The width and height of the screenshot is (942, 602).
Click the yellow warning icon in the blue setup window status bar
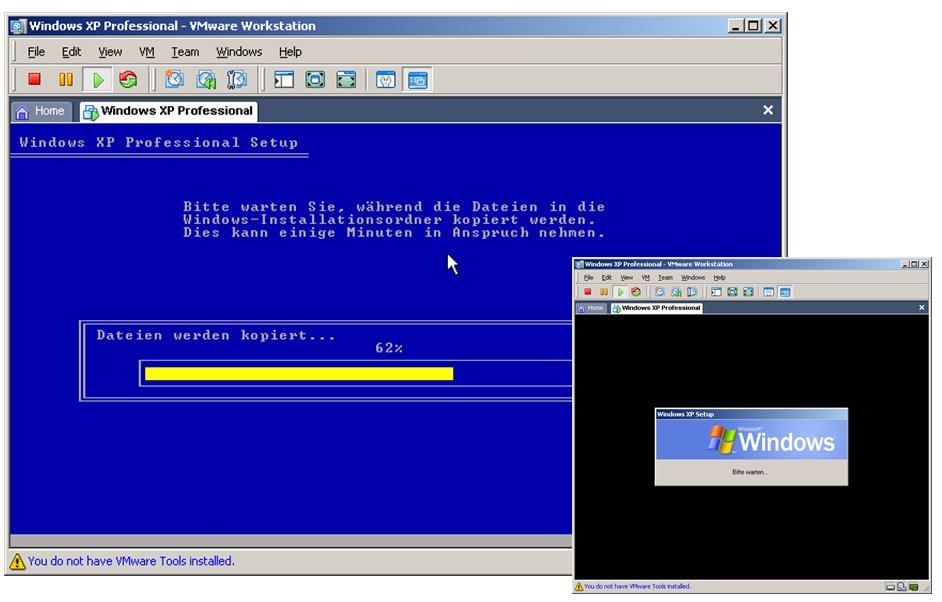17,561
